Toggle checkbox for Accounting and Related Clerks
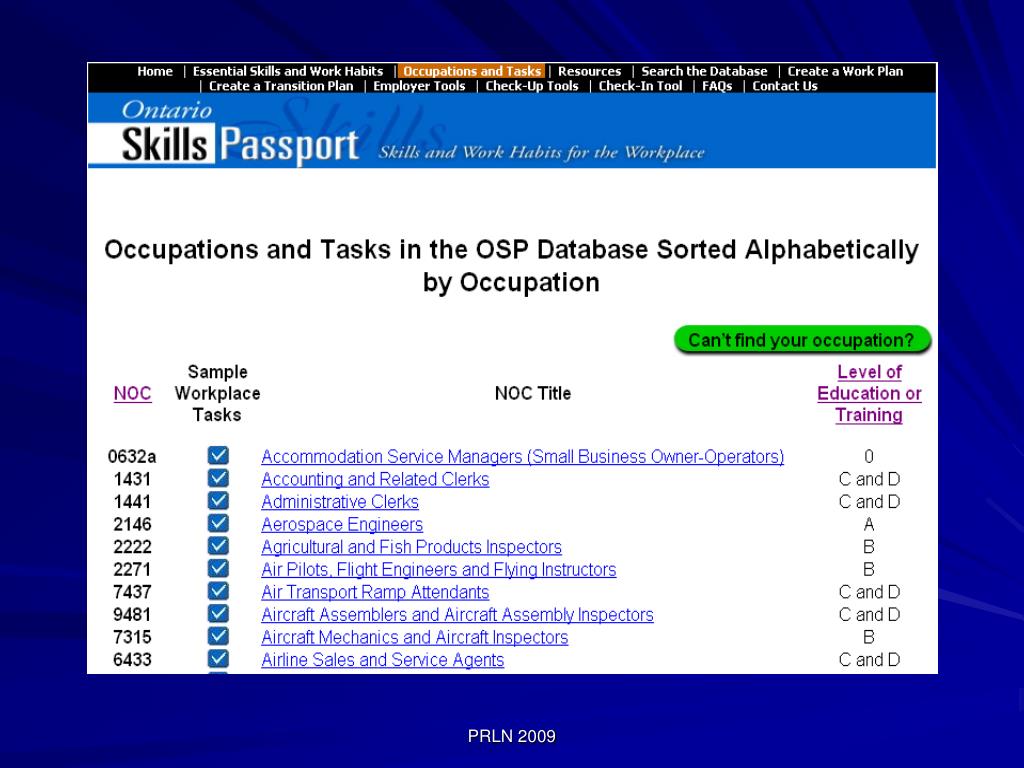This screenshot has width=1024, height=768. click(218, 478)
